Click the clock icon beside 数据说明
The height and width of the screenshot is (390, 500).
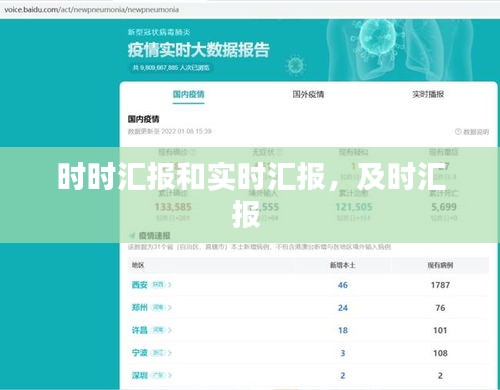458,132
